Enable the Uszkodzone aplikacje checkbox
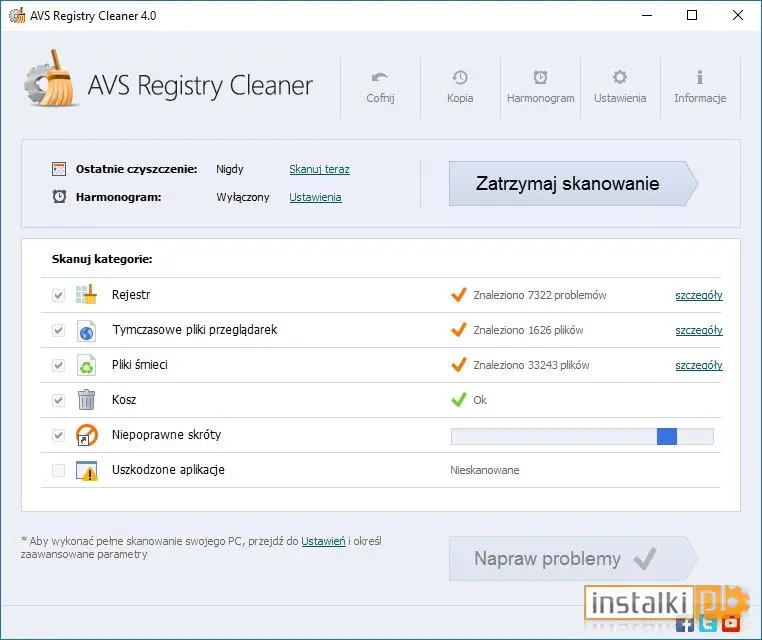Image resolution: width=762 pixels, height=640 pixels. tap(58, 470)
